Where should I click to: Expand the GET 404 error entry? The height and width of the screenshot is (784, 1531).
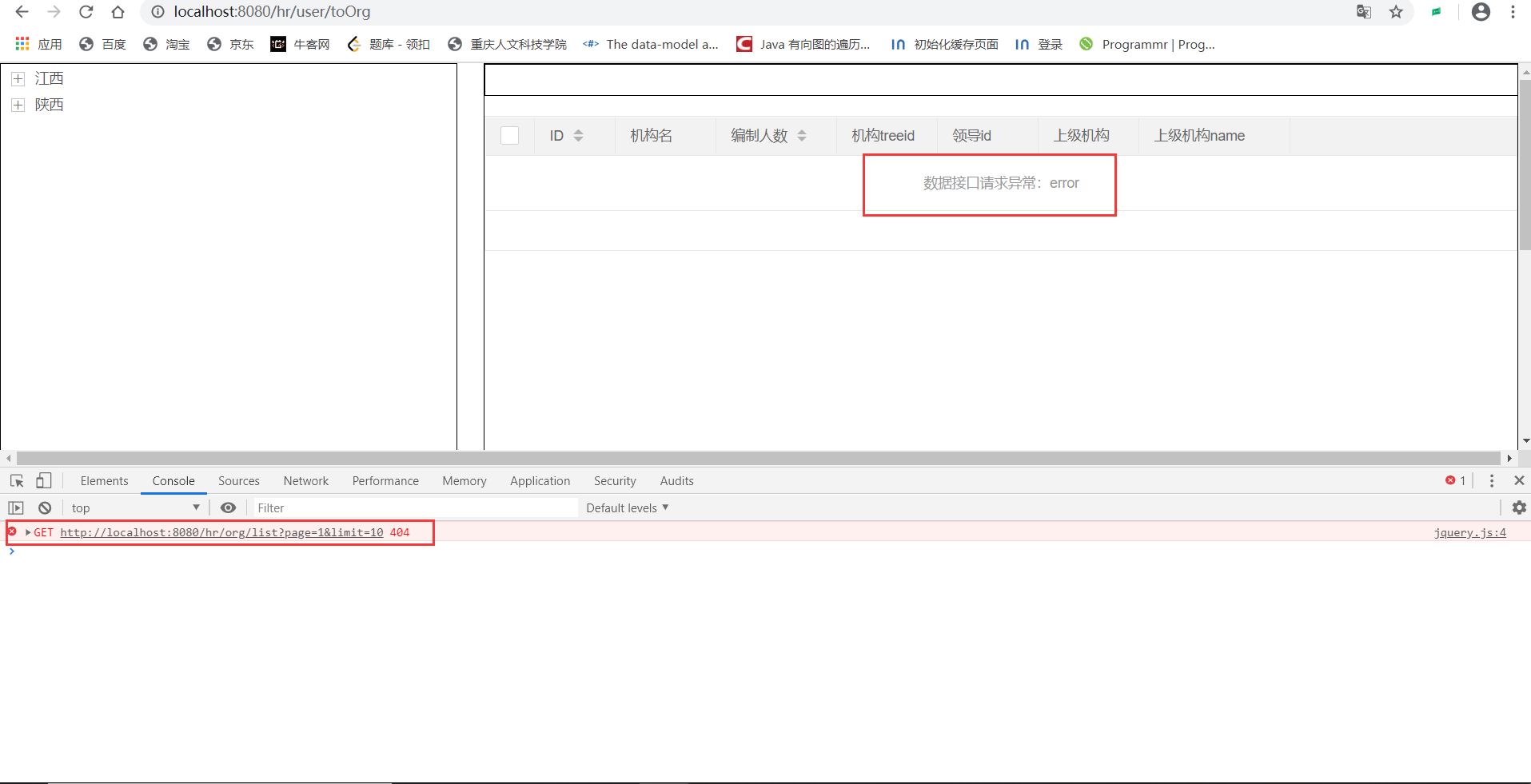pyautogui.click(x=28, y=532)
